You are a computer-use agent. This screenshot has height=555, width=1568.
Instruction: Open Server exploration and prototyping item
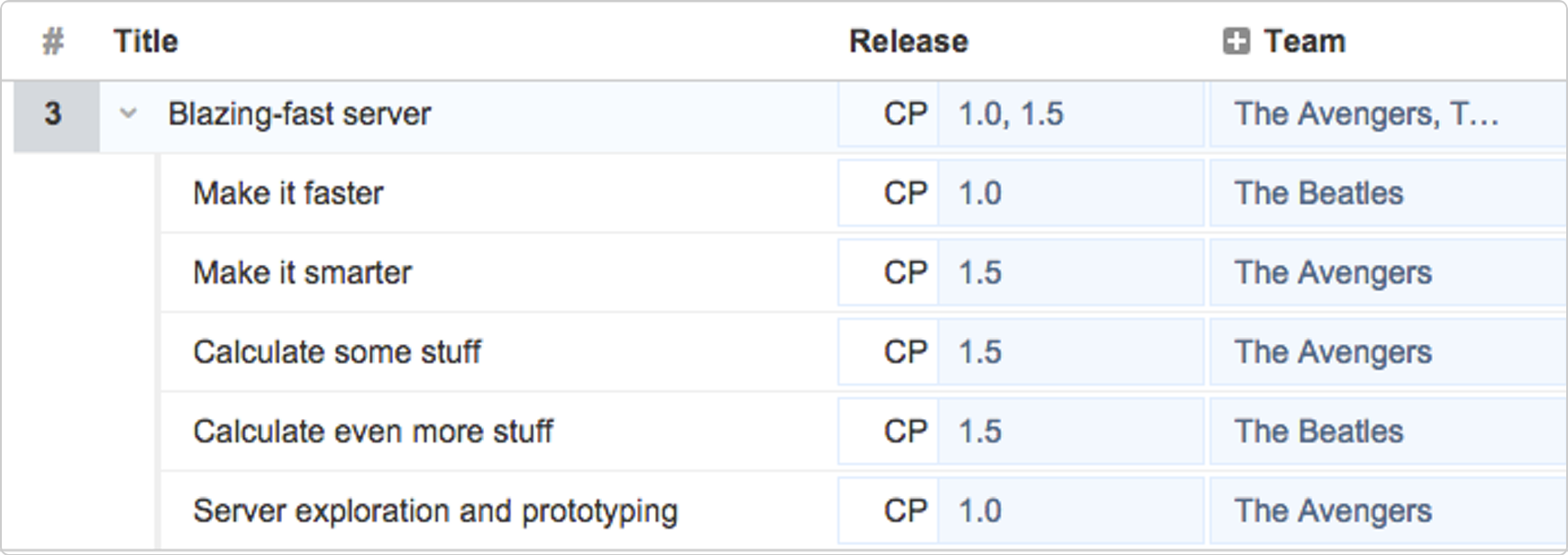click(x=435, y=511)
